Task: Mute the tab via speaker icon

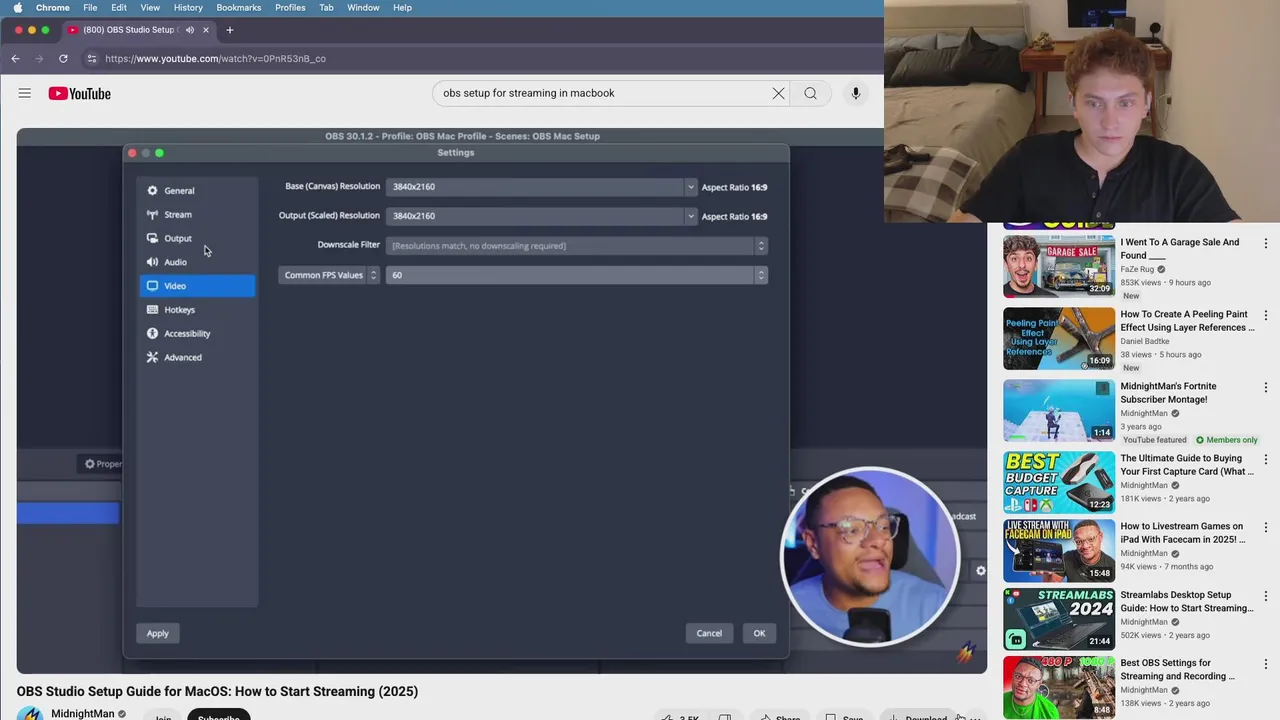Action: click(x=189, y=30)
